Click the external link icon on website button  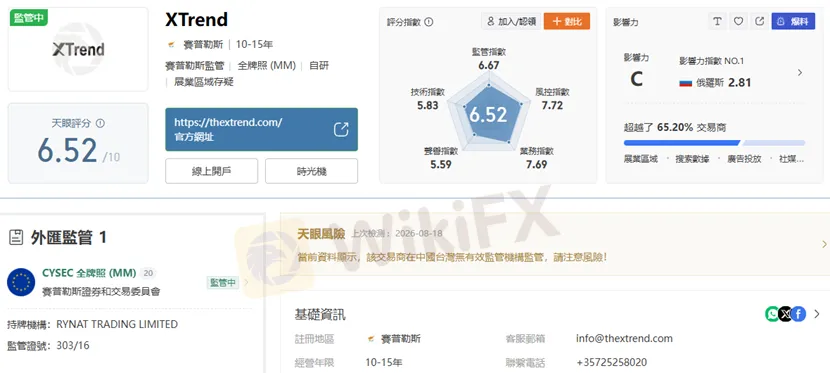pos(341,130)
